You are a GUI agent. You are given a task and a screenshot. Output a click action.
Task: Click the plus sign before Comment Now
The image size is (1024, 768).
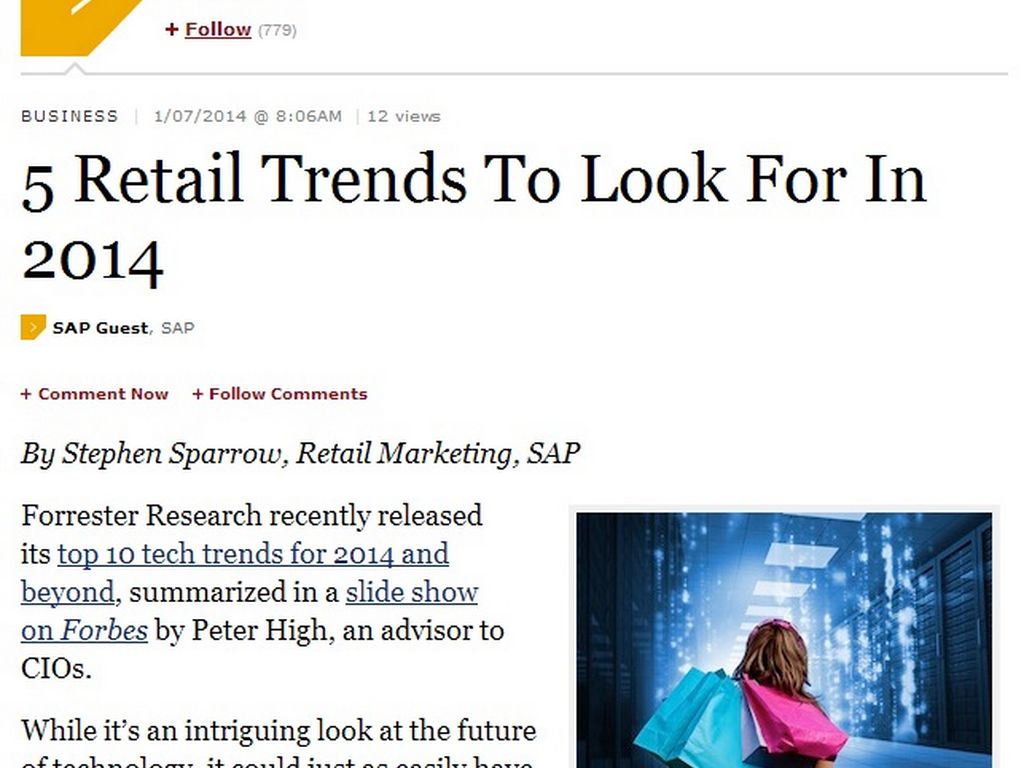click(x=26, y=394)
